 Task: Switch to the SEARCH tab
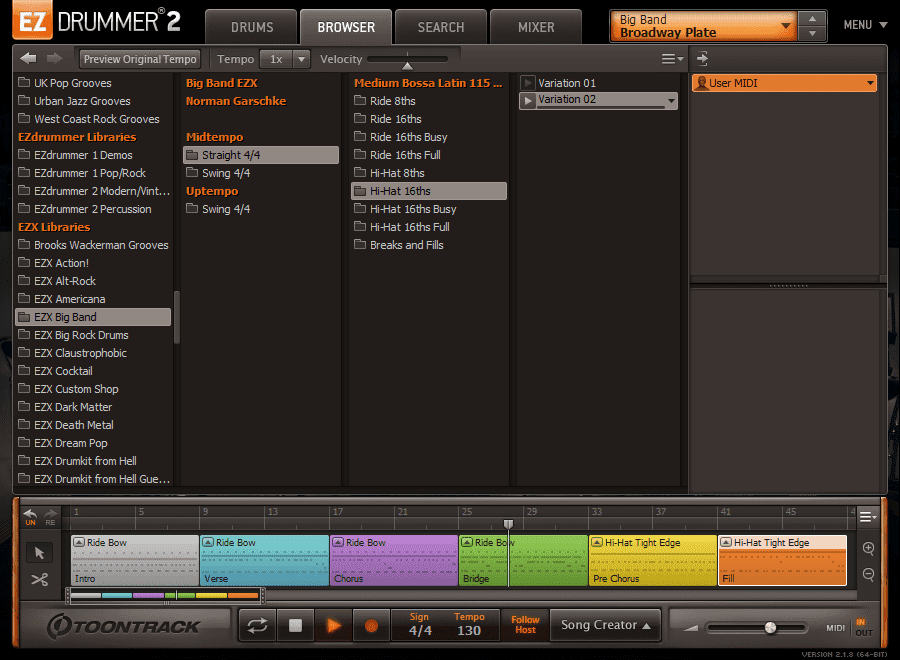tap(441, 27)
